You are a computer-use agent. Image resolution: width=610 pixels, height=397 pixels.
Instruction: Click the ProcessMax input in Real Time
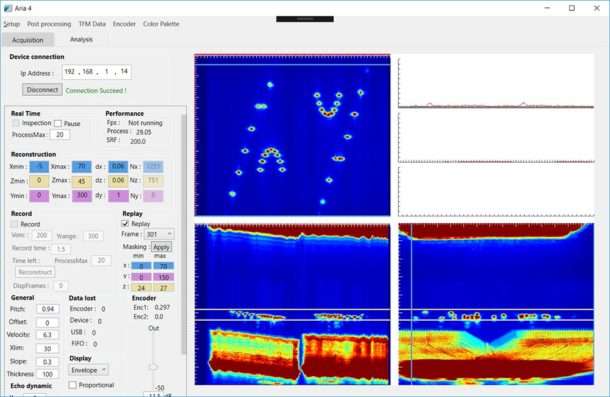(x=60, y=135)
